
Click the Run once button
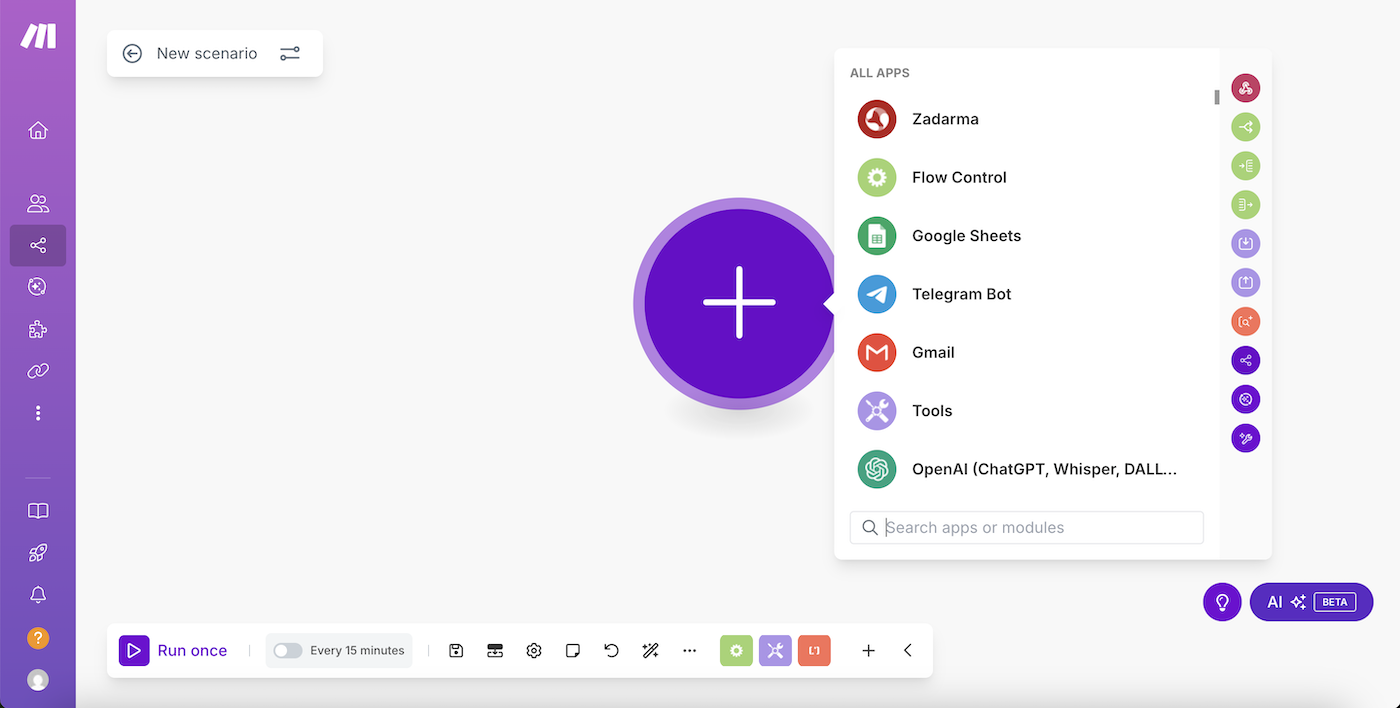[174, 651]
